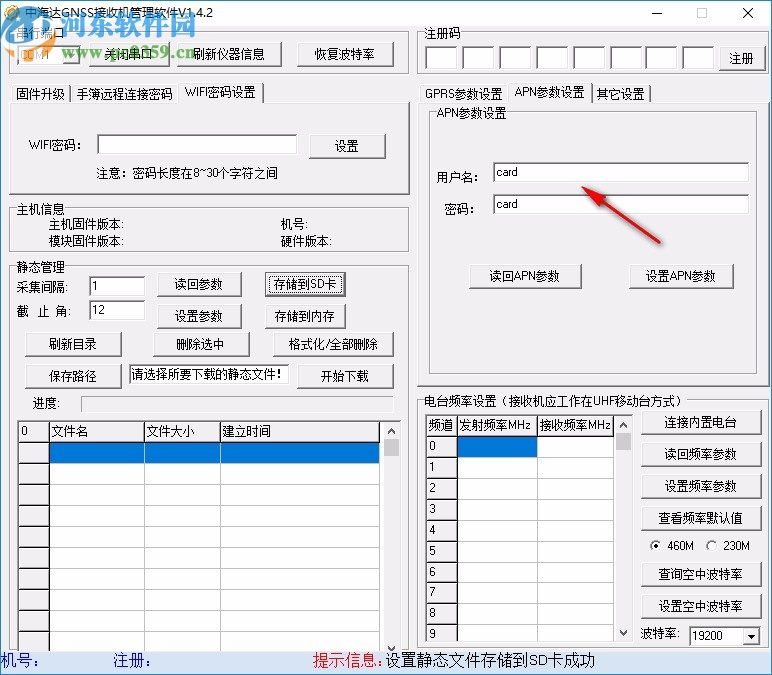Click the 文件大小 column header
This screenshot has width=772, height=675.
[182, 431]
